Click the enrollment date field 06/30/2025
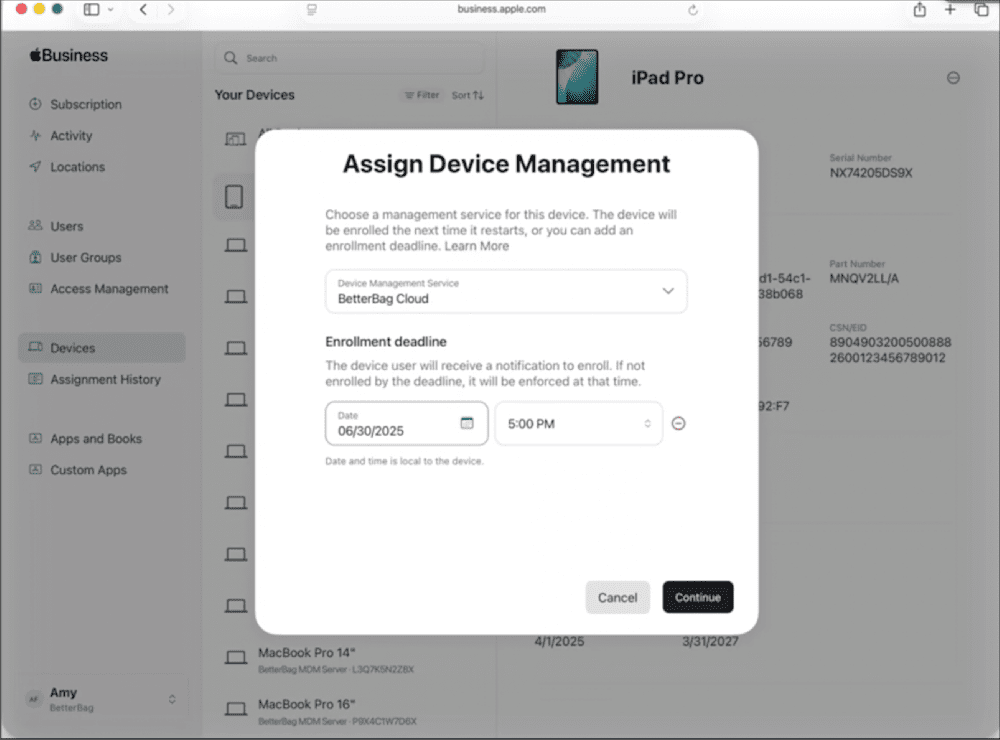1000x740 pixels. [406, 424]
